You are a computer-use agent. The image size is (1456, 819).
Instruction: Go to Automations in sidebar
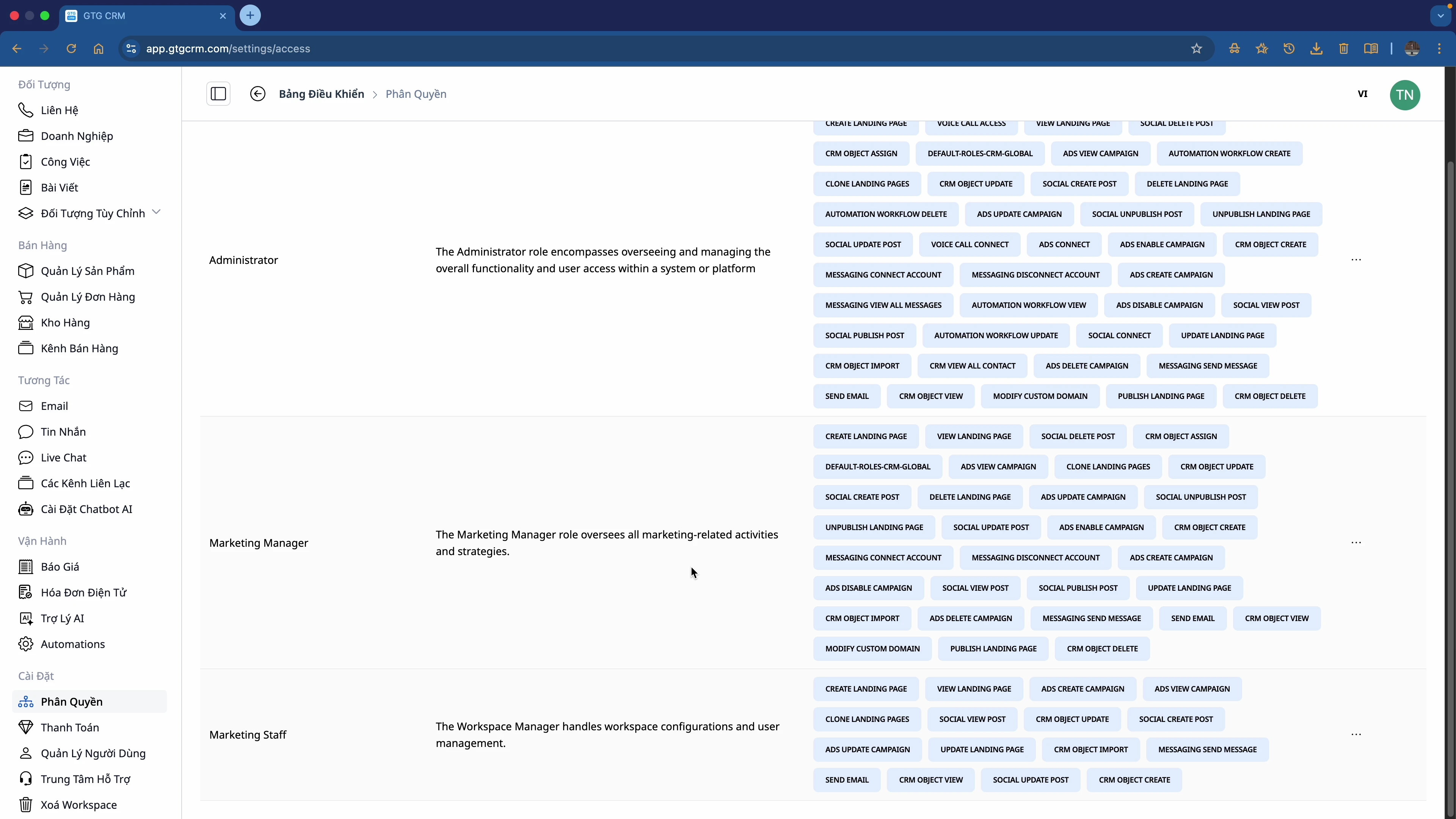point(72,644)
